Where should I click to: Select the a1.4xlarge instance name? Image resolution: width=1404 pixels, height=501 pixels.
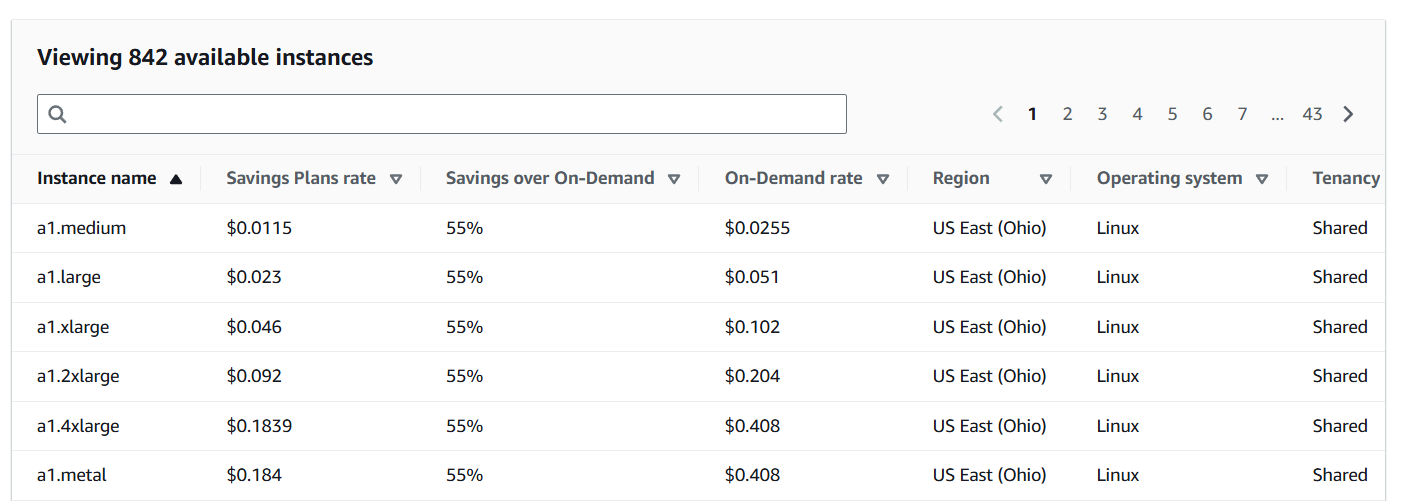coord(78,426)
